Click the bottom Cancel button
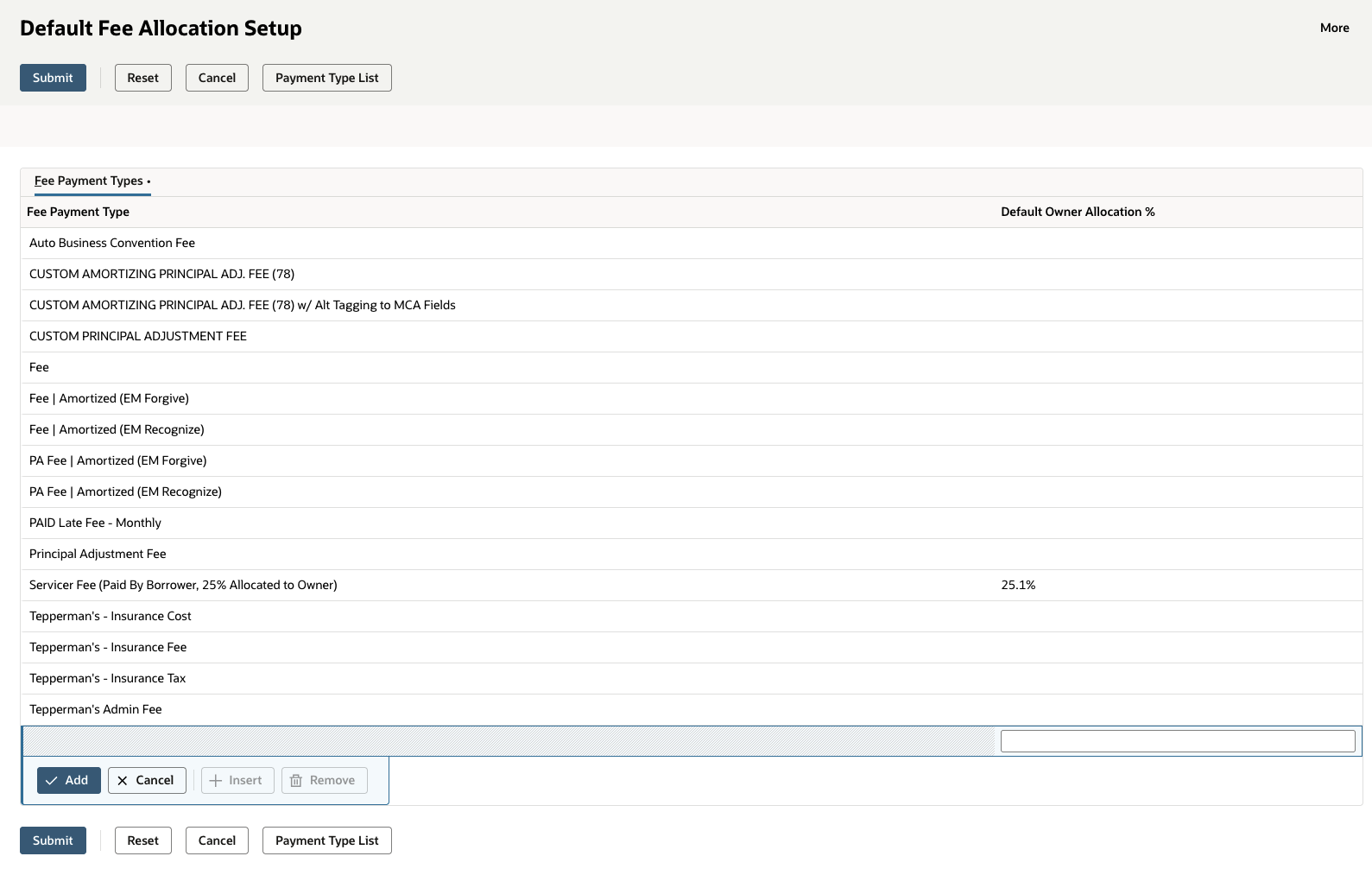Image resolution: width=1372 pixels, height=888 pixels. pos(217,840)
